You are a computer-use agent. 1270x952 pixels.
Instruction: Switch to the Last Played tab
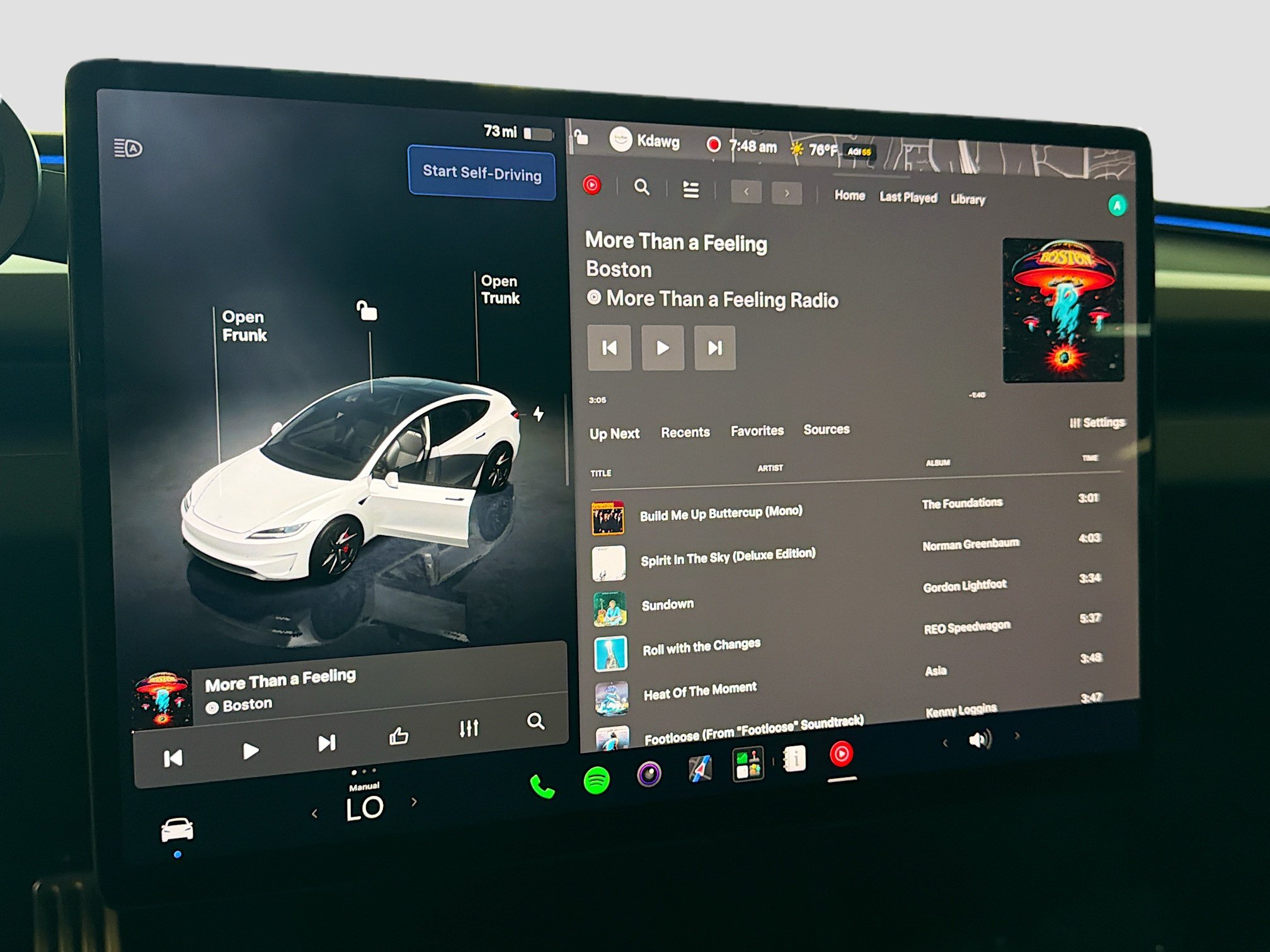[x=908, y=198]
